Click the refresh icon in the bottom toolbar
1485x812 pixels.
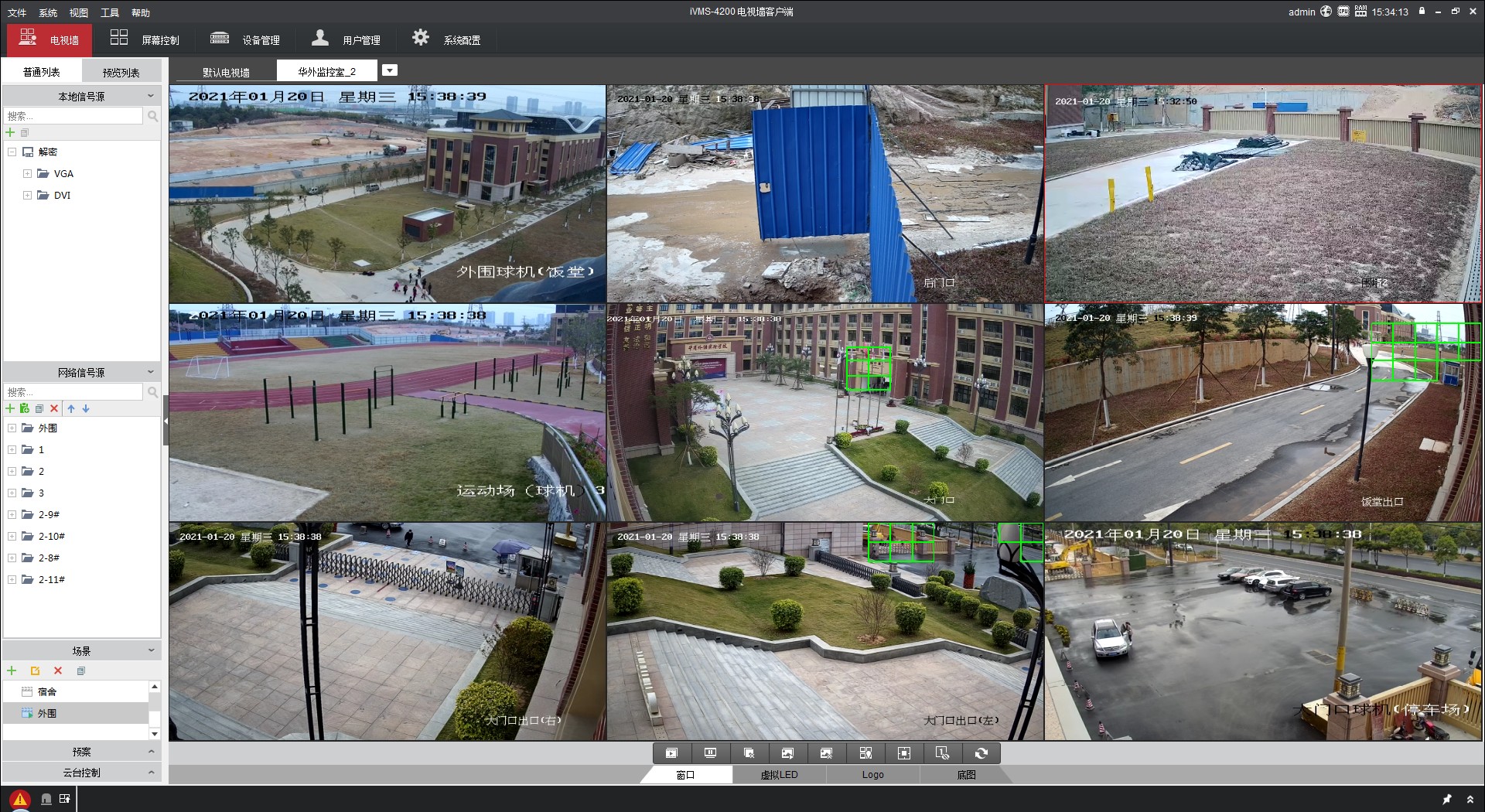click(981, 753)
